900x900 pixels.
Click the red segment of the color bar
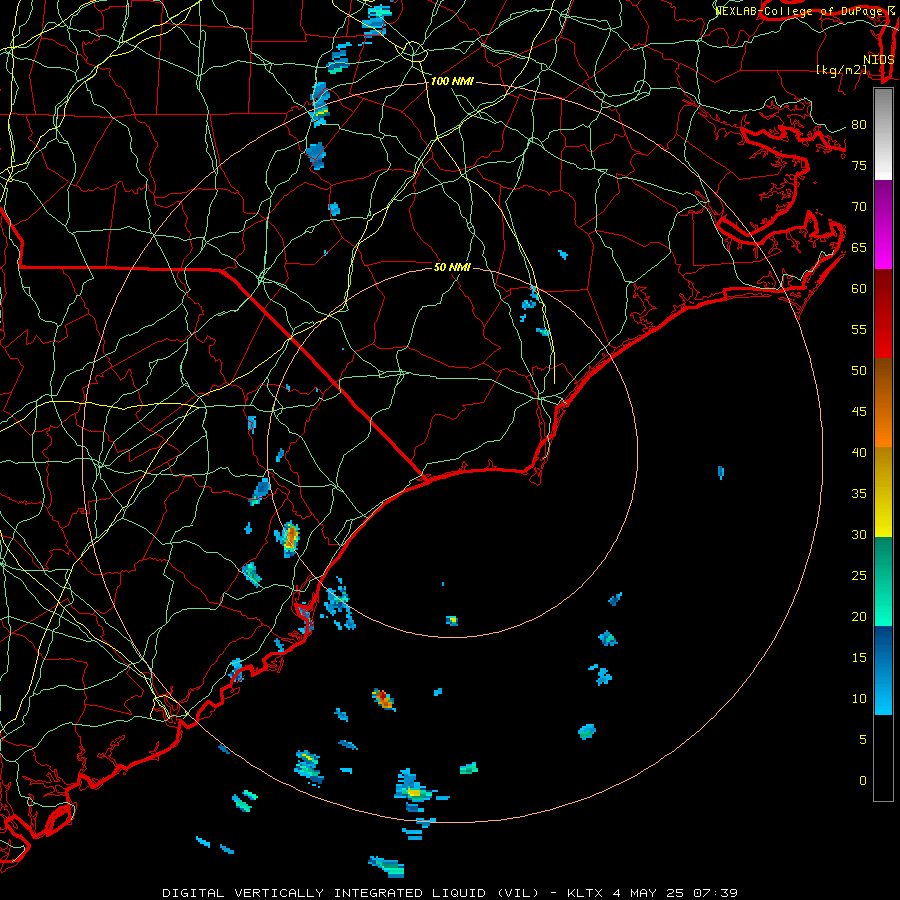pyautogui.click(x=883, y=314)
